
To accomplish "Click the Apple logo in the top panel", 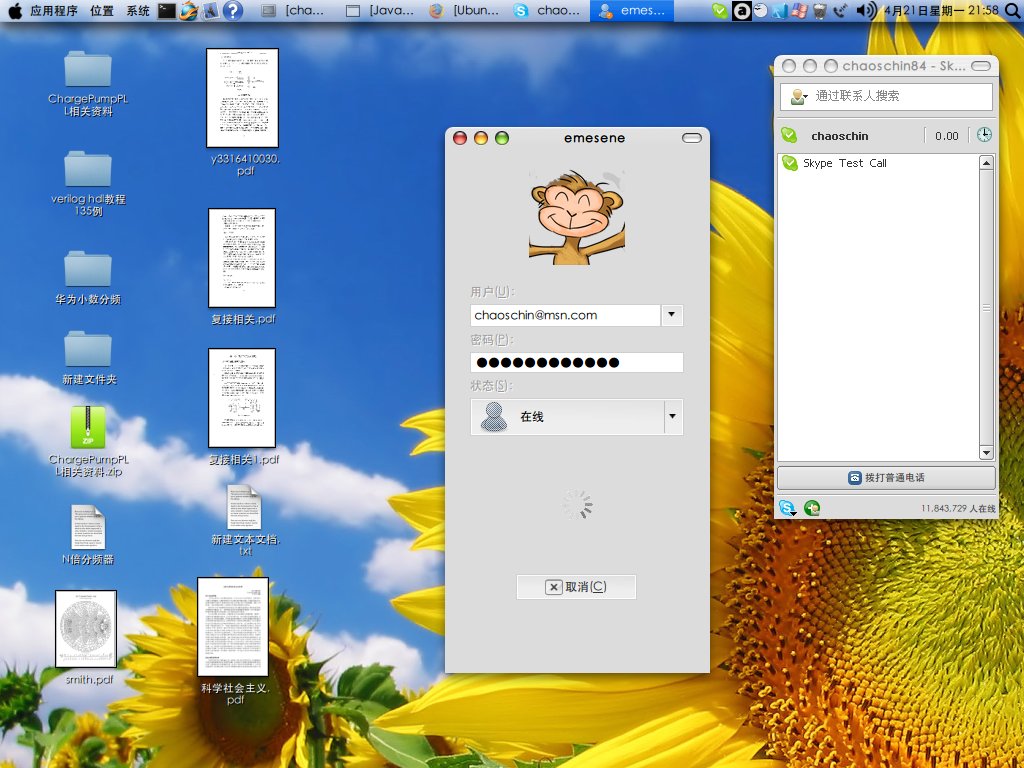I will point(15,10).
